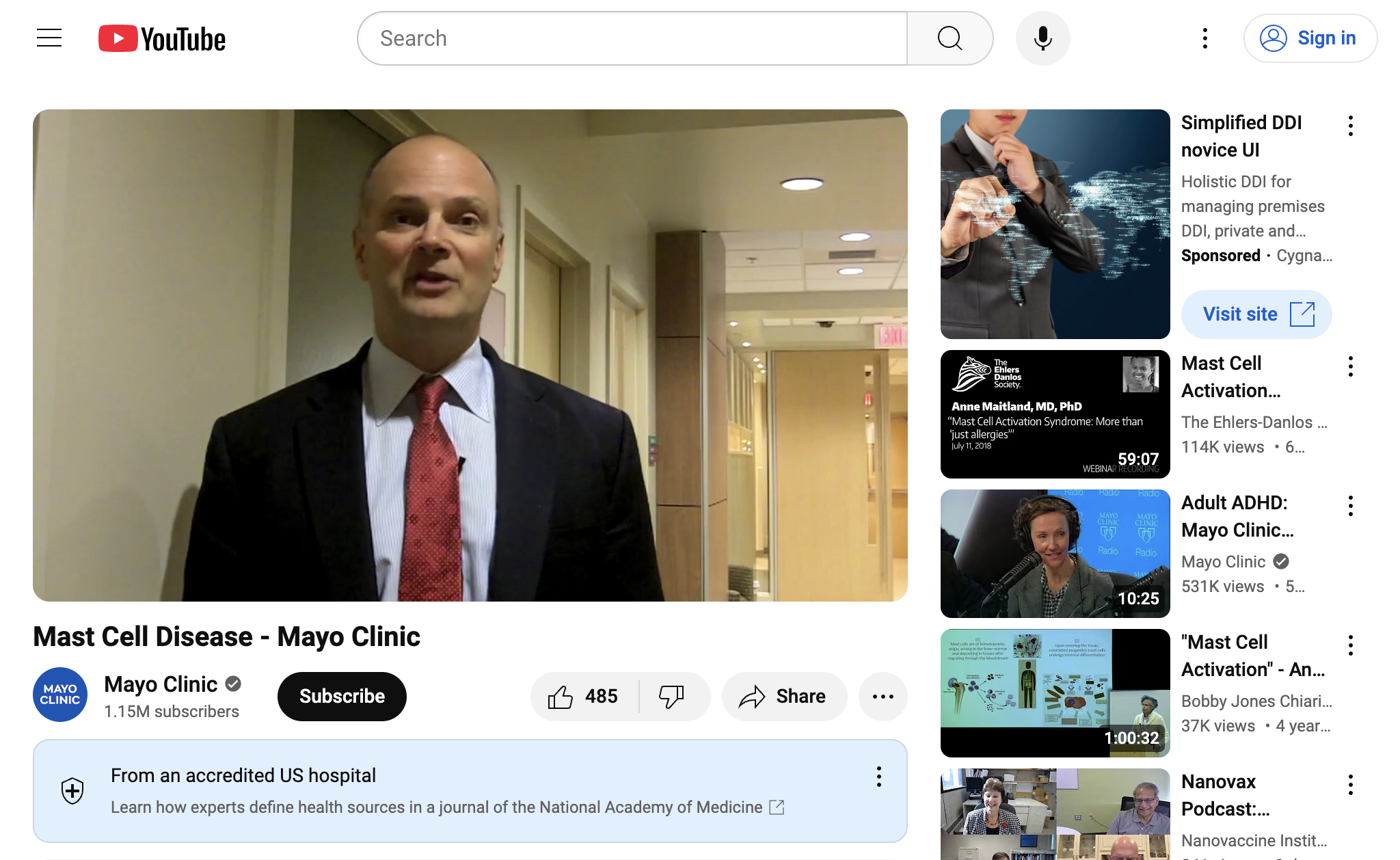The image size is (1400, 860).
Task: Play the Mast Cell Disease video
Action: pyautogui.click(x=470, y=355)
